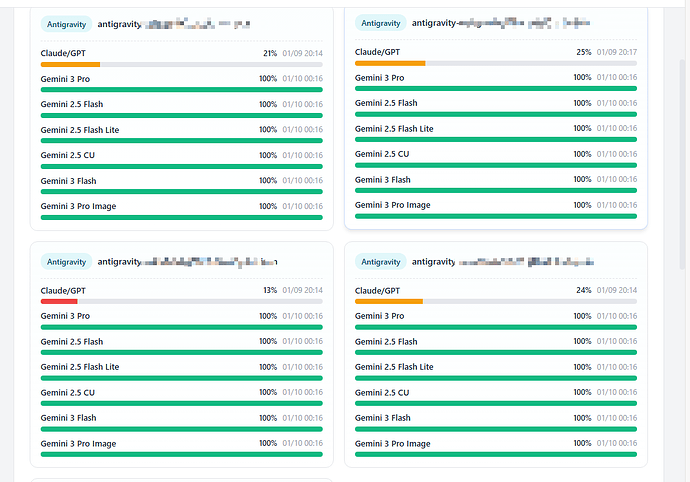Click Gemini 2.5 Flash label in the 13% card
This screenshot has height=482, width=690.
point(72,342)
